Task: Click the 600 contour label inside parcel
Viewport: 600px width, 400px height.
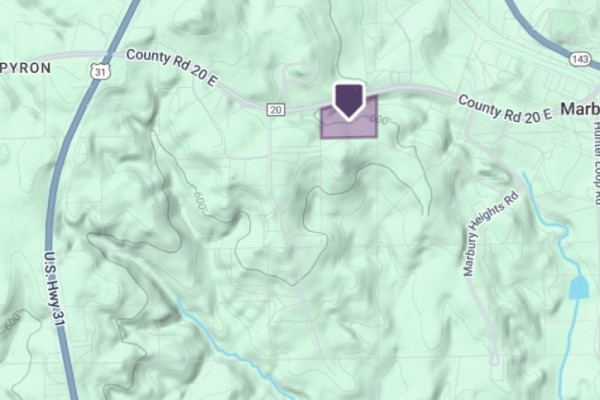Action: pos(379,120)
